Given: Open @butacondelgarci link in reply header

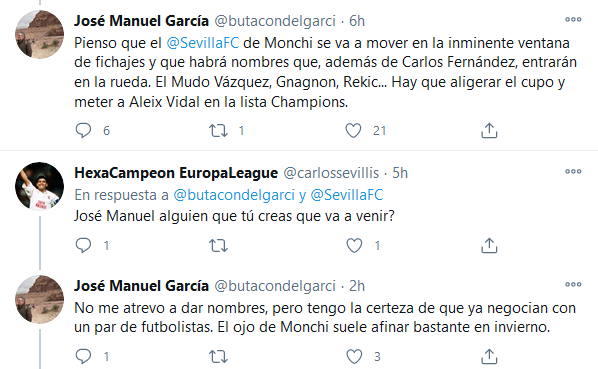Looking at the screenshot, I should (234, 195).
